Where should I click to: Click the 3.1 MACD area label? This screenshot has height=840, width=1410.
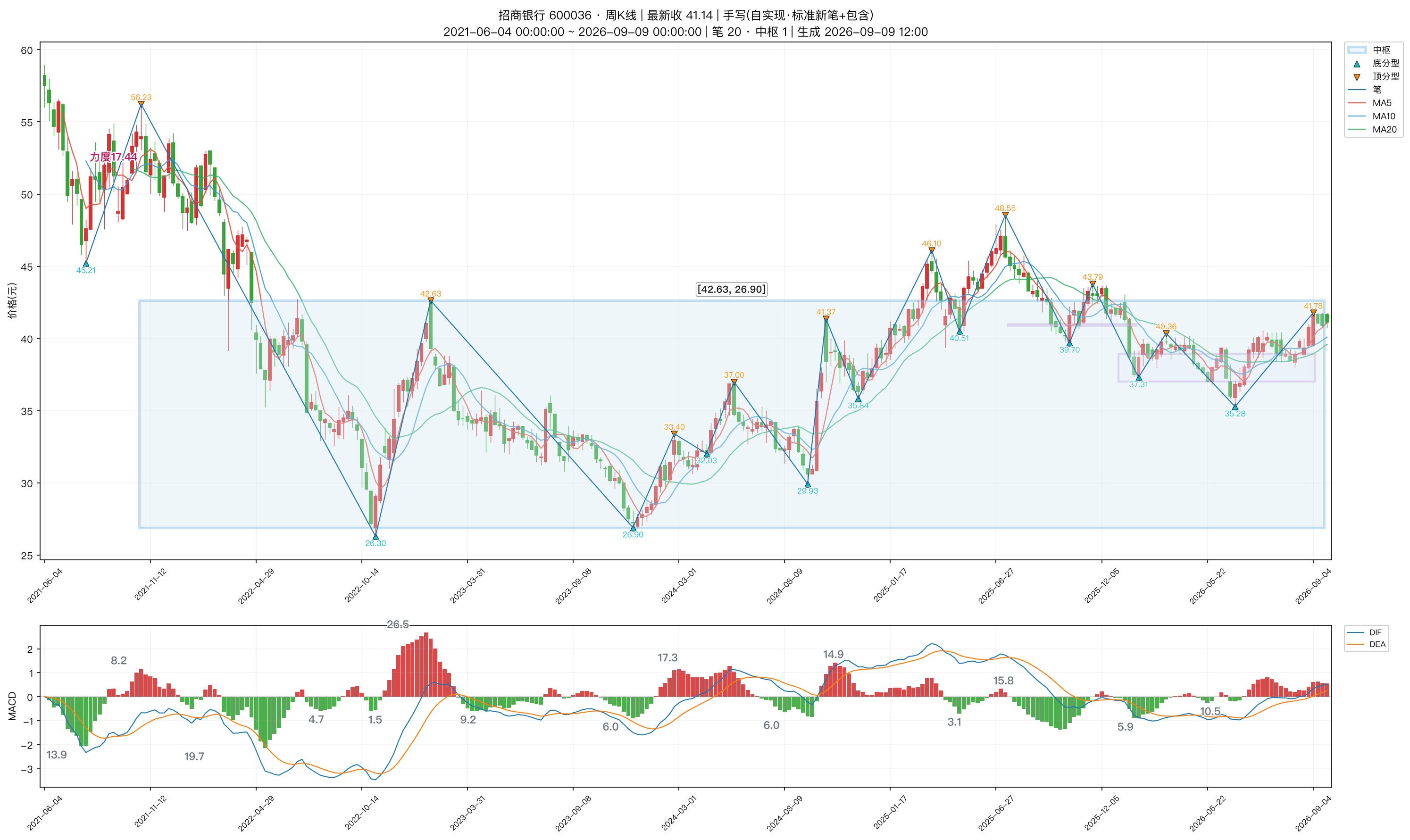coord(954,722)
